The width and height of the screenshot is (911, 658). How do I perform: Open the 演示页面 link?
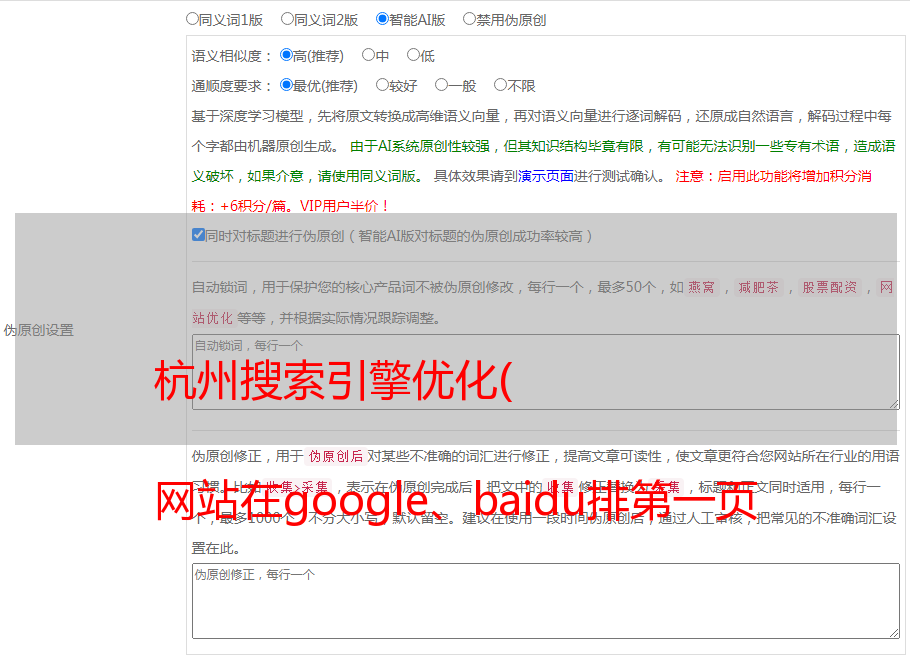pyautogui.click(x=546, y=176)
